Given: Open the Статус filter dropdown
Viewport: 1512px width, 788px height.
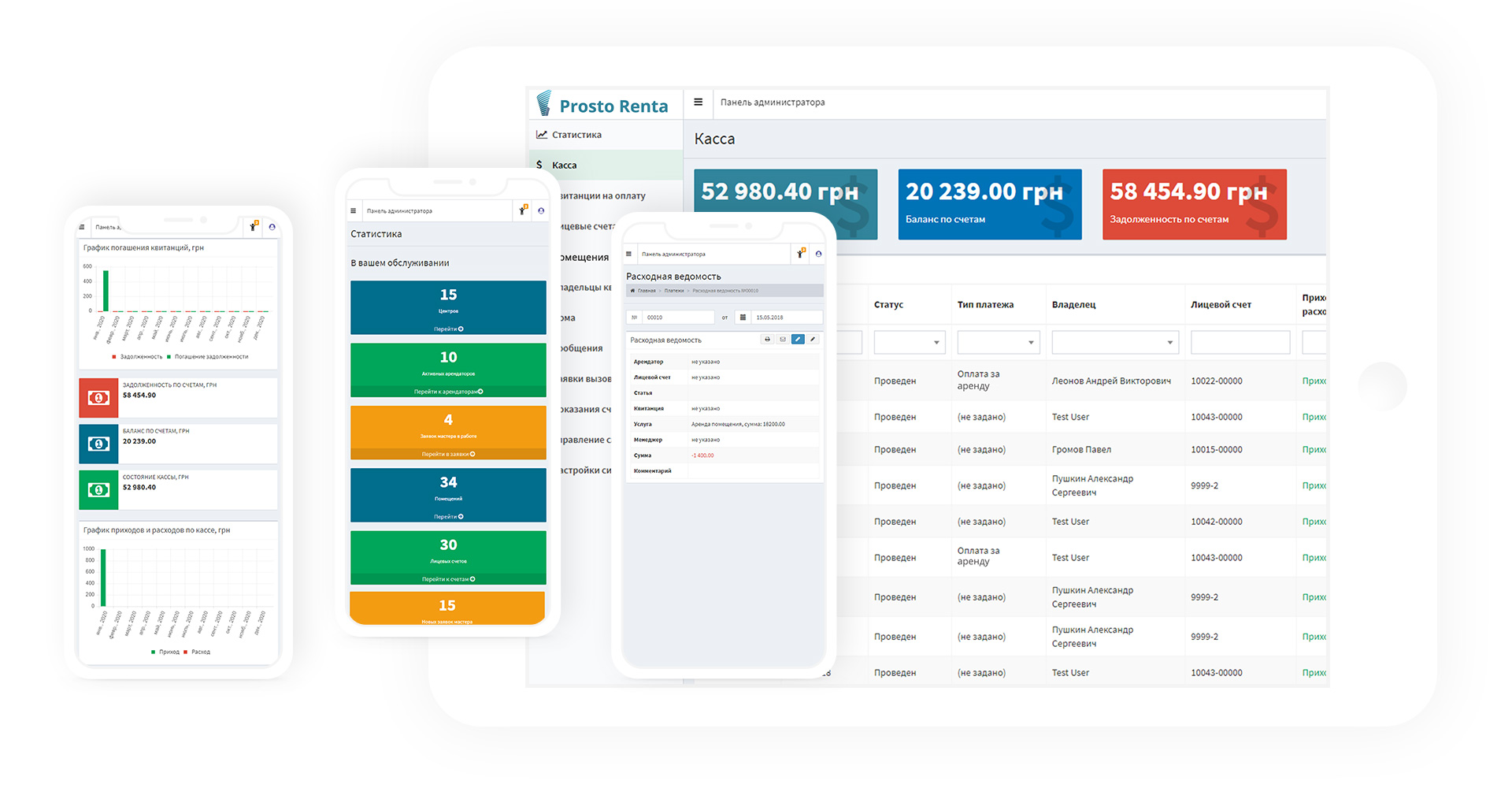Looking at the screenshot, I should pyautogui.click(x=910, y=342).
